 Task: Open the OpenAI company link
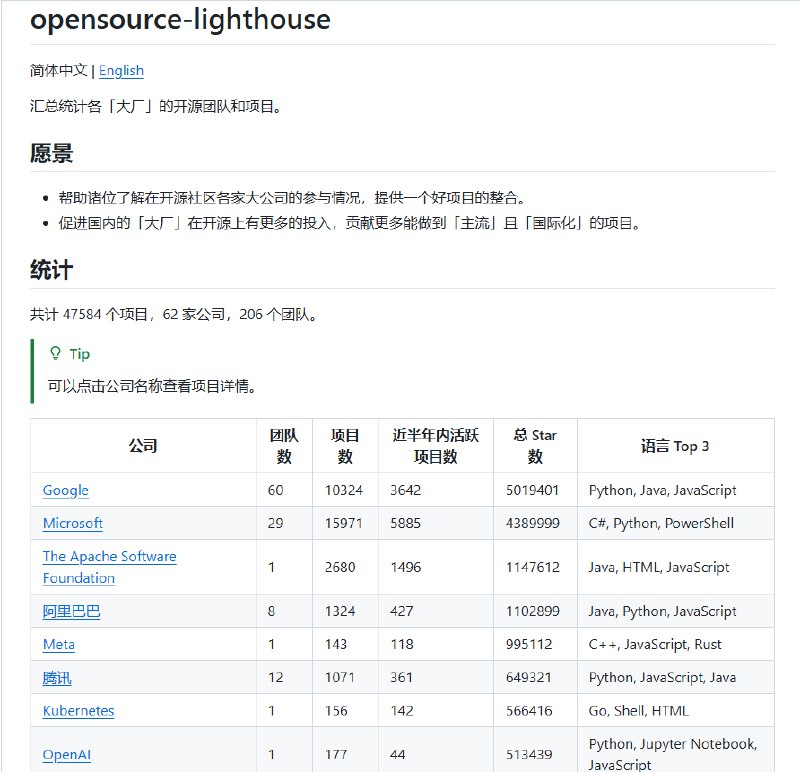66,753
